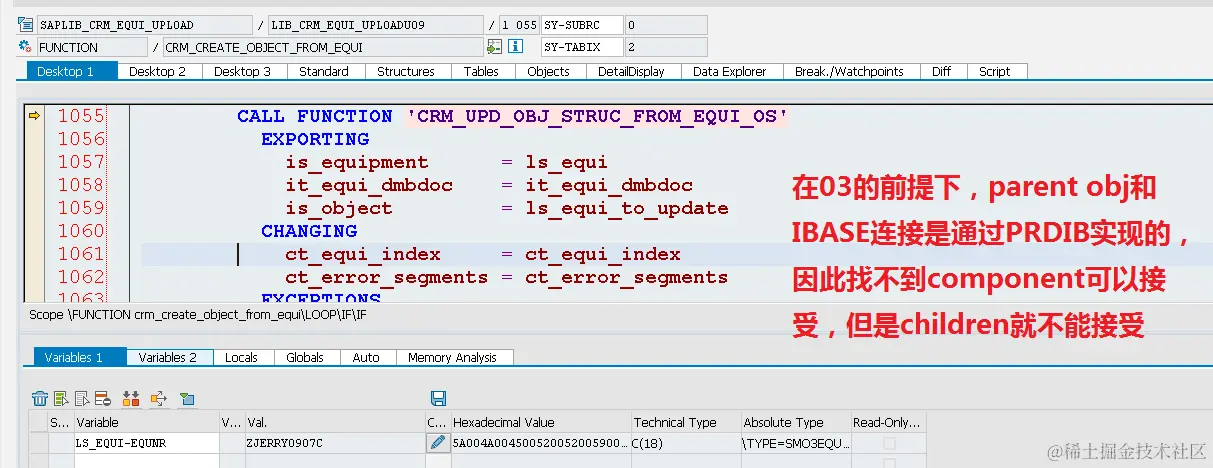Viewport: 1213px width, 468px height.
Task: Click the program icon beside SAPLIB_CRM_EQUI_UPLOAD
Action: click(25, 24)
